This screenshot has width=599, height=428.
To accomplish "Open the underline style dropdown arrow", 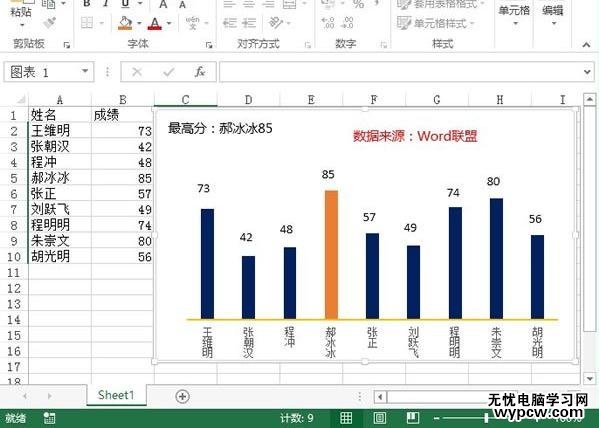I will (140, 3).
